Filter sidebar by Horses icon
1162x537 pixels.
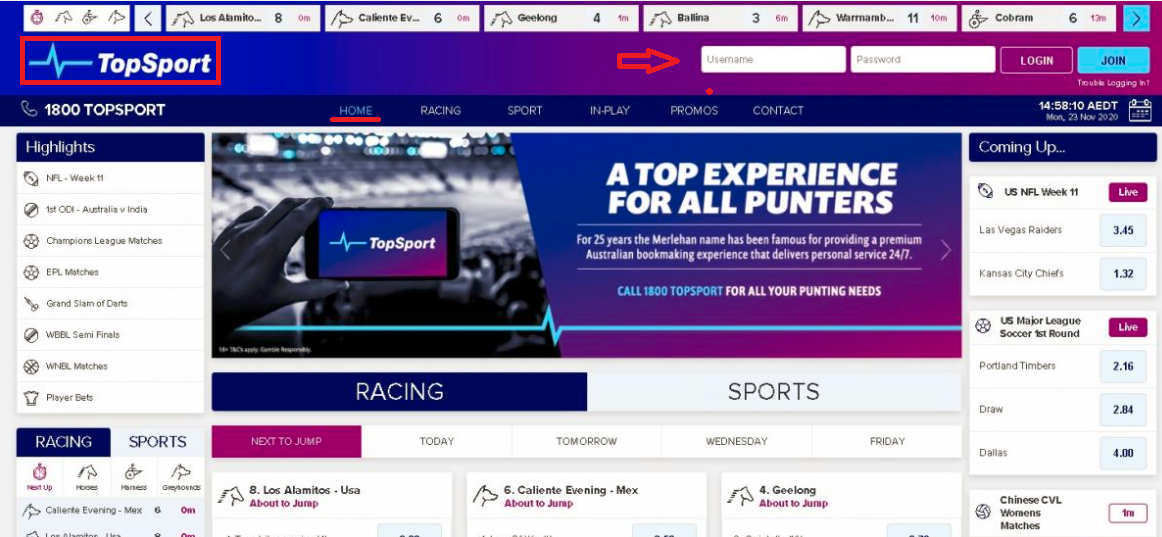click(86, 477)
